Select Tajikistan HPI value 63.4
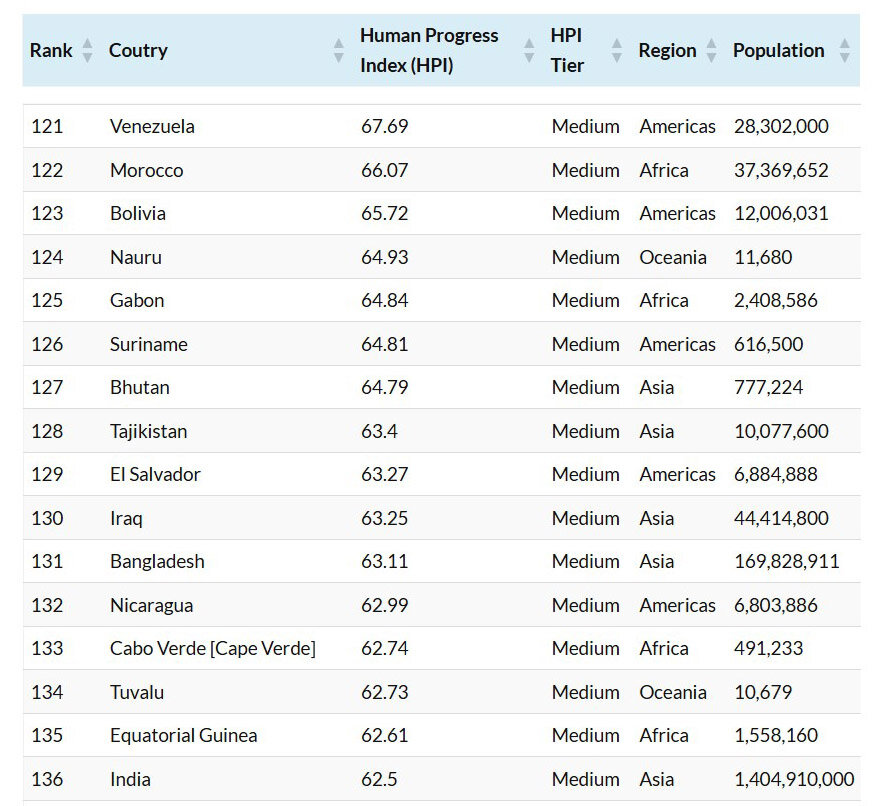 click(380, 431)
